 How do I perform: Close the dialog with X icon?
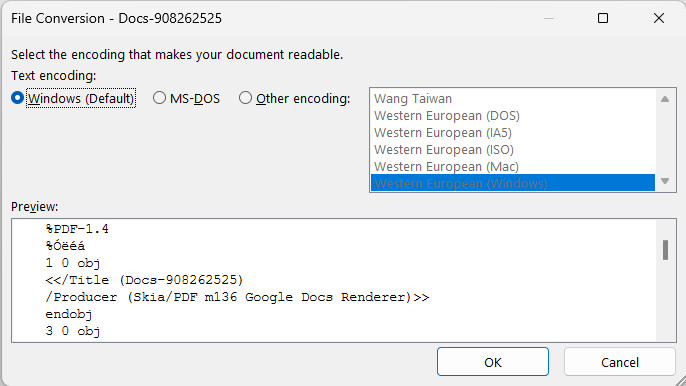659,18
